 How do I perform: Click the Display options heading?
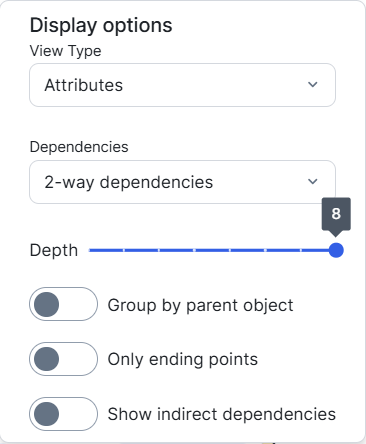click(101, 26)
